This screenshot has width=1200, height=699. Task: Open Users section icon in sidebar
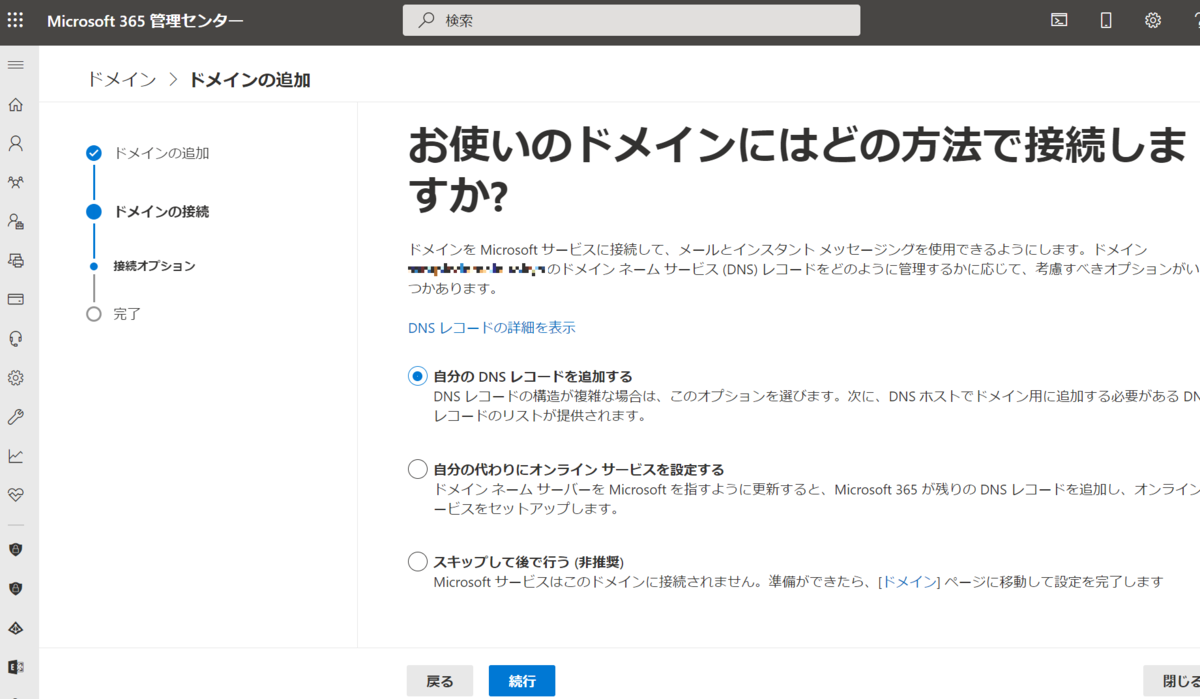[15, 143]
